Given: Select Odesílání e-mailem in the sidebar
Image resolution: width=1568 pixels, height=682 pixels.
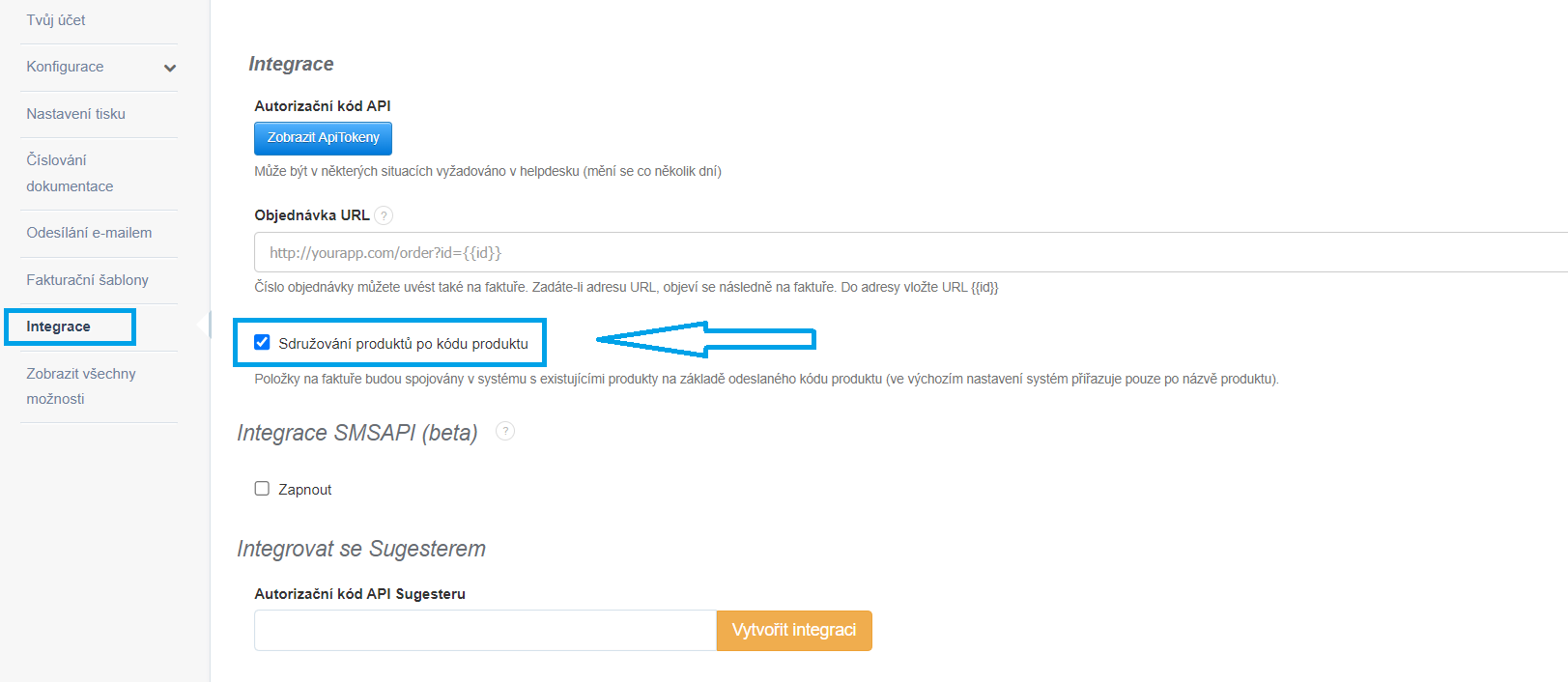Looking at the screenshot, I should tap(89, 233).
